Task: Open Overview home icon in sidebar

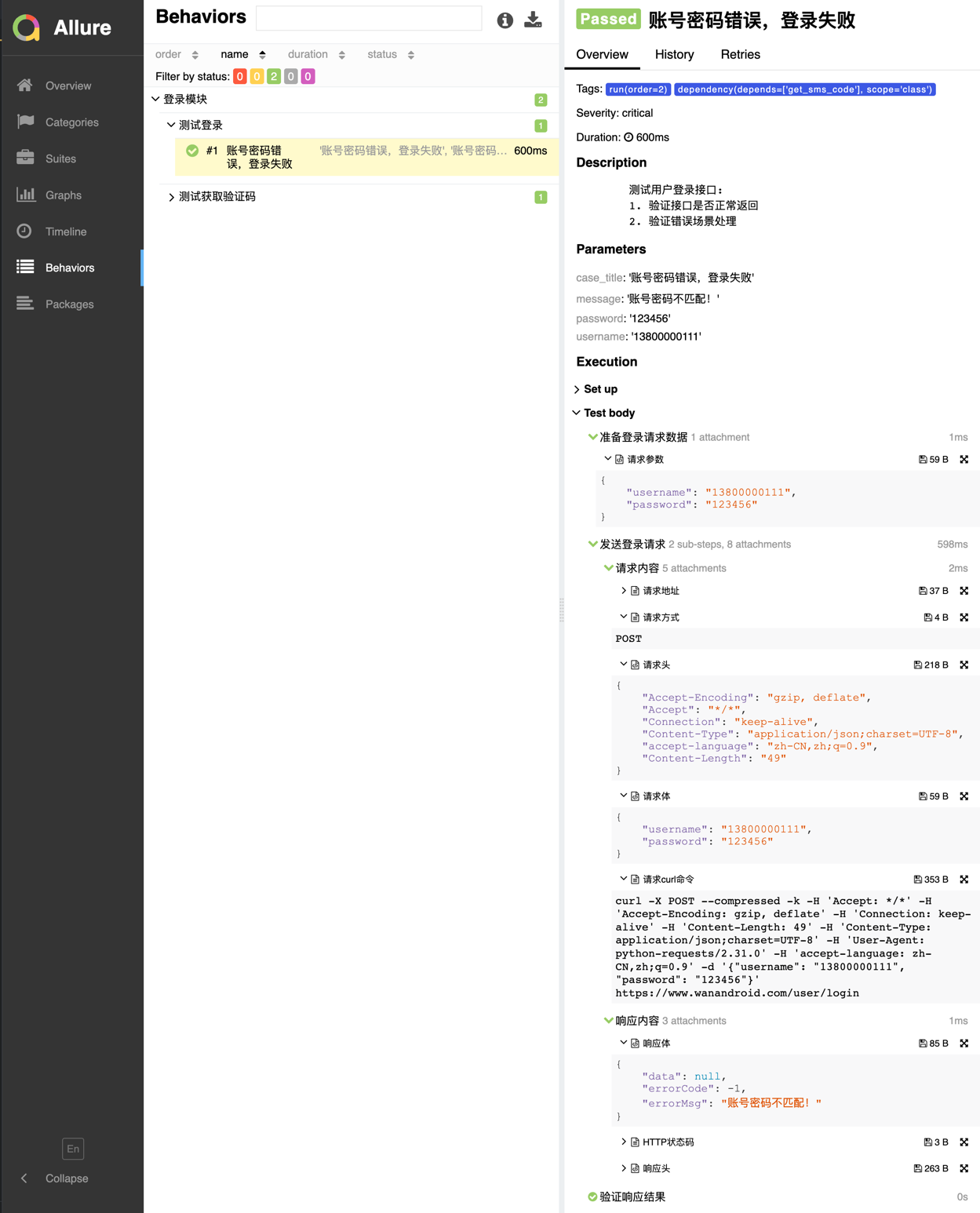Action: click(x=25, y=85)
